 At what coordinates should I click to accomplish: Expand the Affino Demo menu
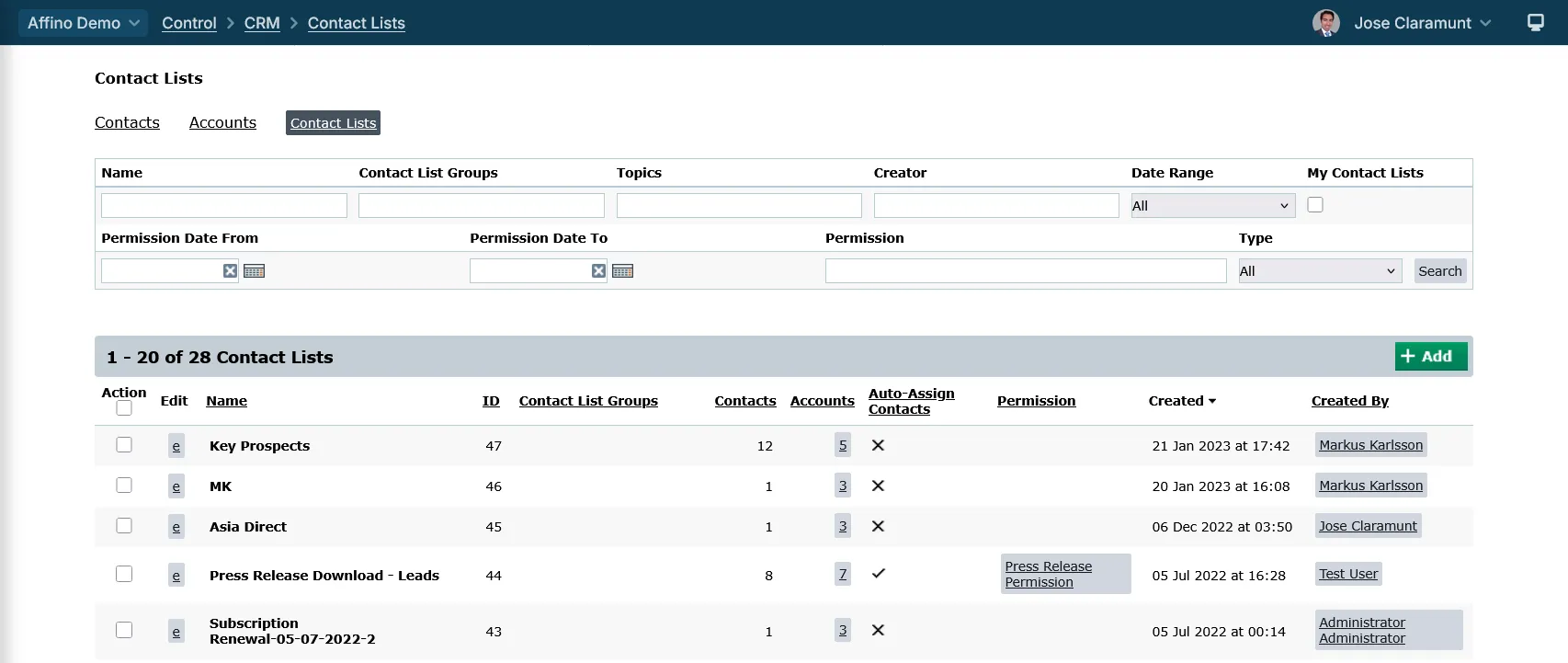83,23
